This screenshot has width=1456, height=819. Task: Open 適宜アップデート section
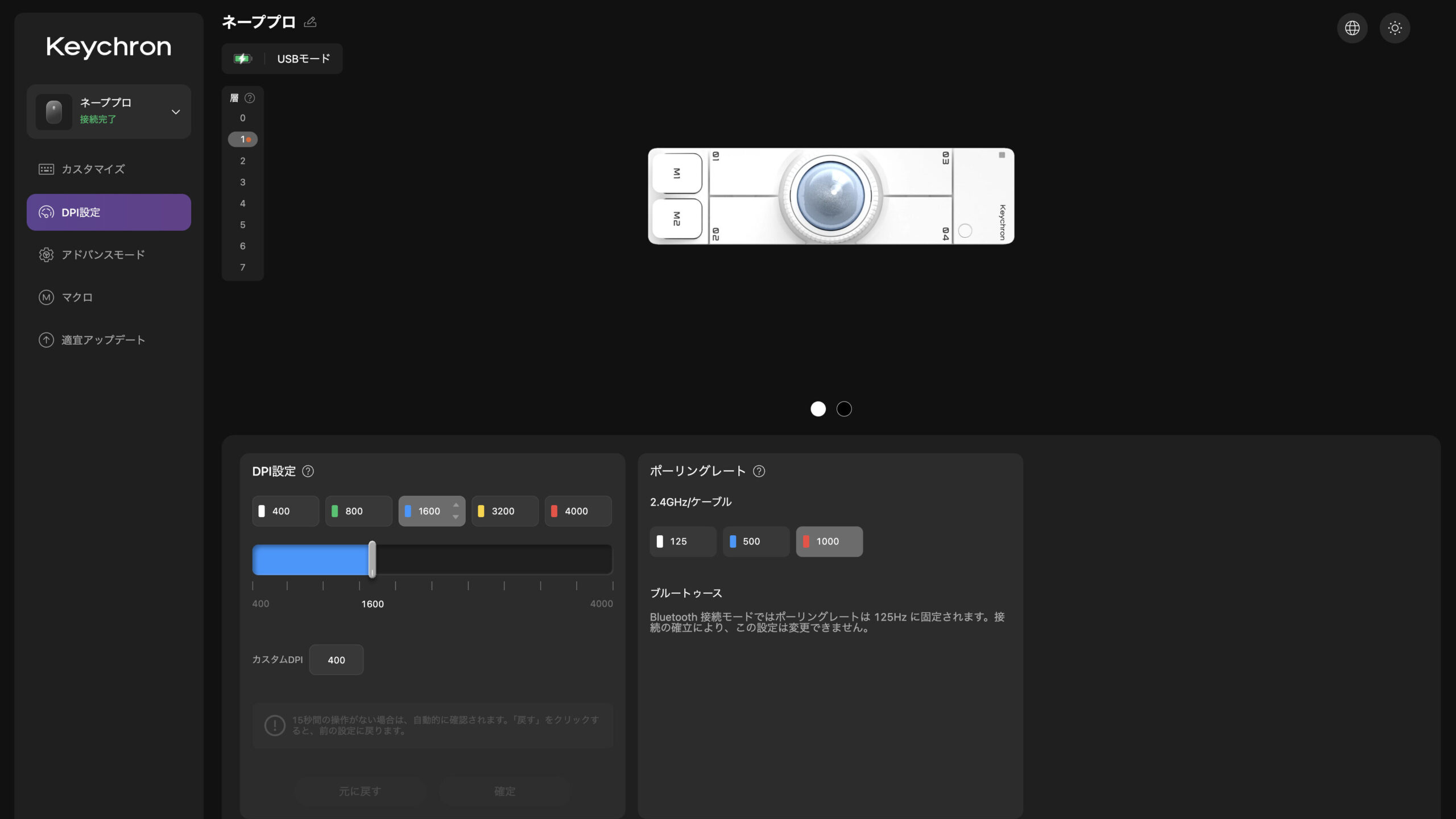pyautogui.click(x=109, y=340)
